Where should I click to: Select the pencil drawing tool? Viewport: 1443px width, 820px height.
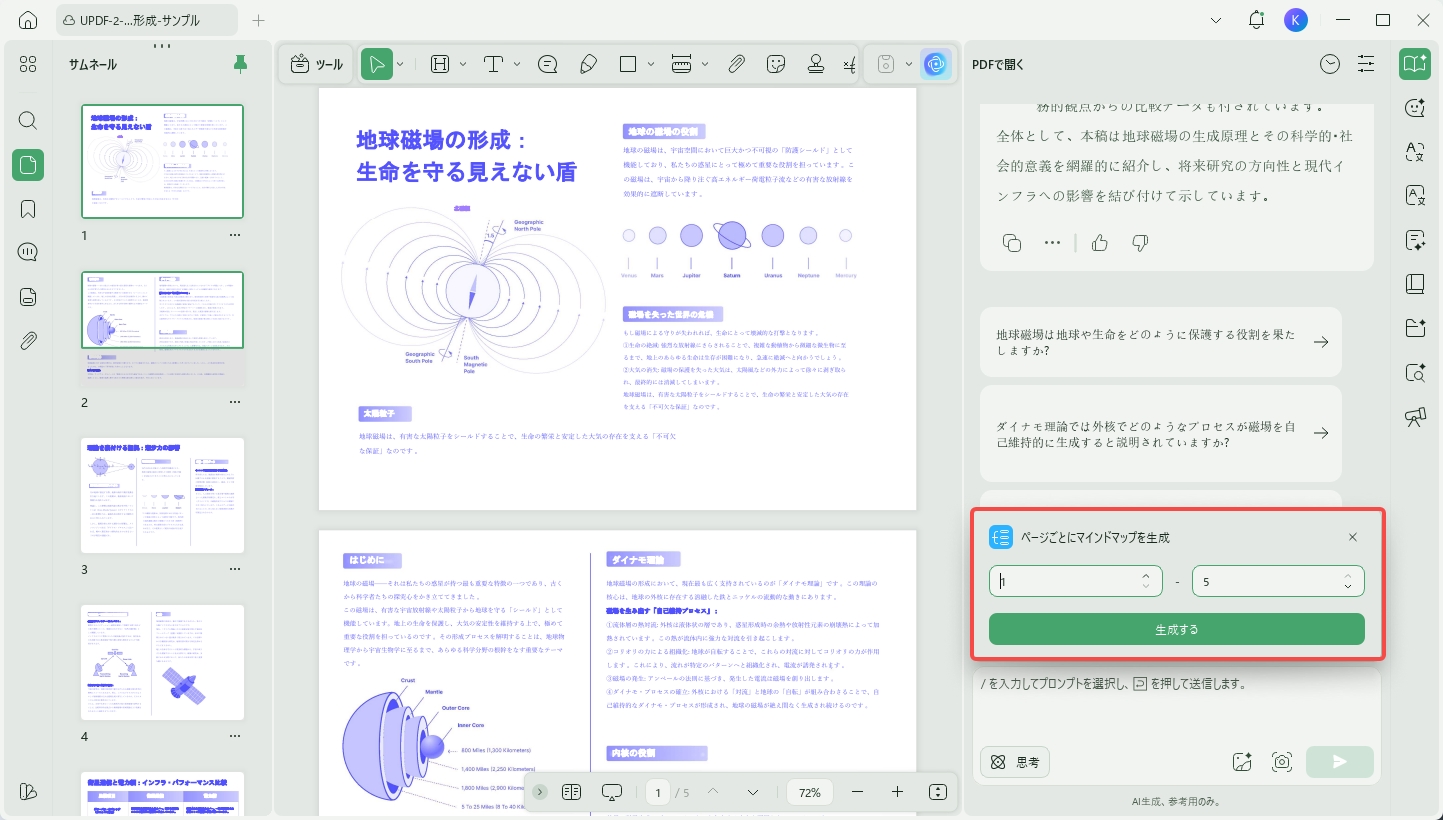[588, 64]
